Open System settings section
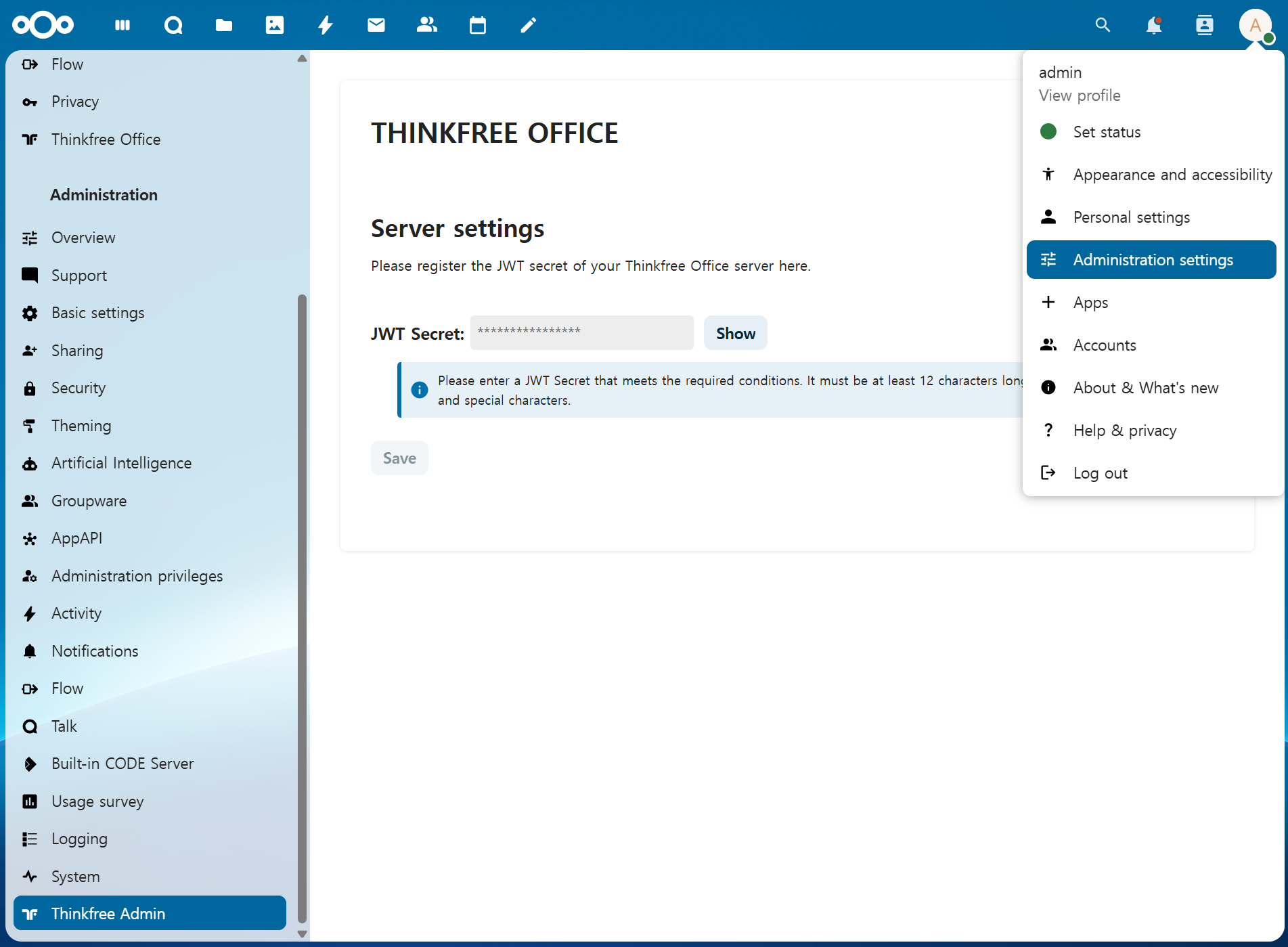 pos(150,877)
